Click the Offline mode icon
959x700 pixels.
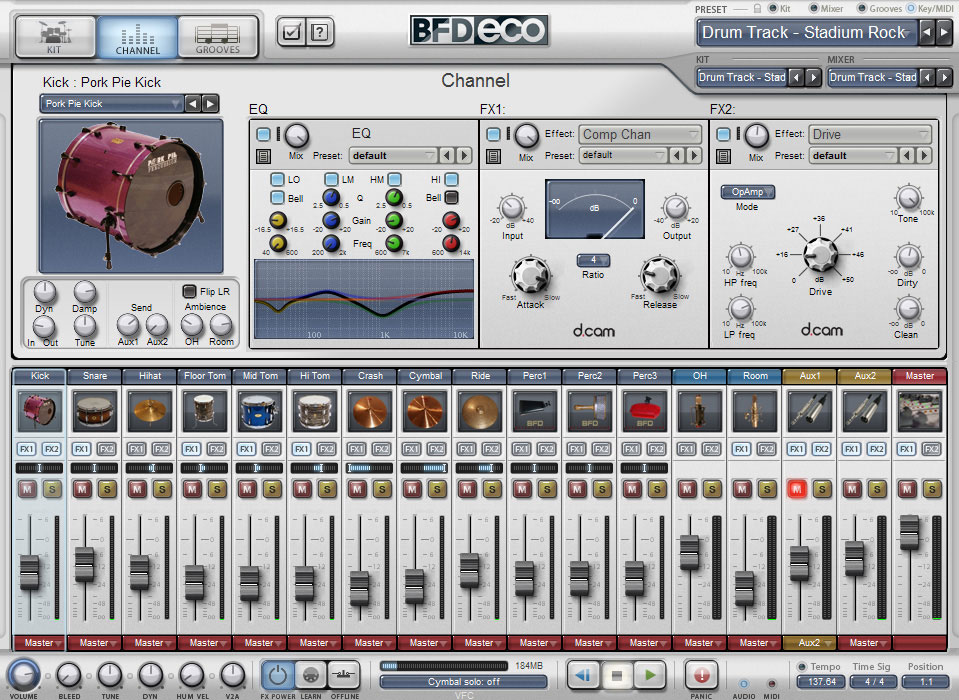click(x=345, y=674)
